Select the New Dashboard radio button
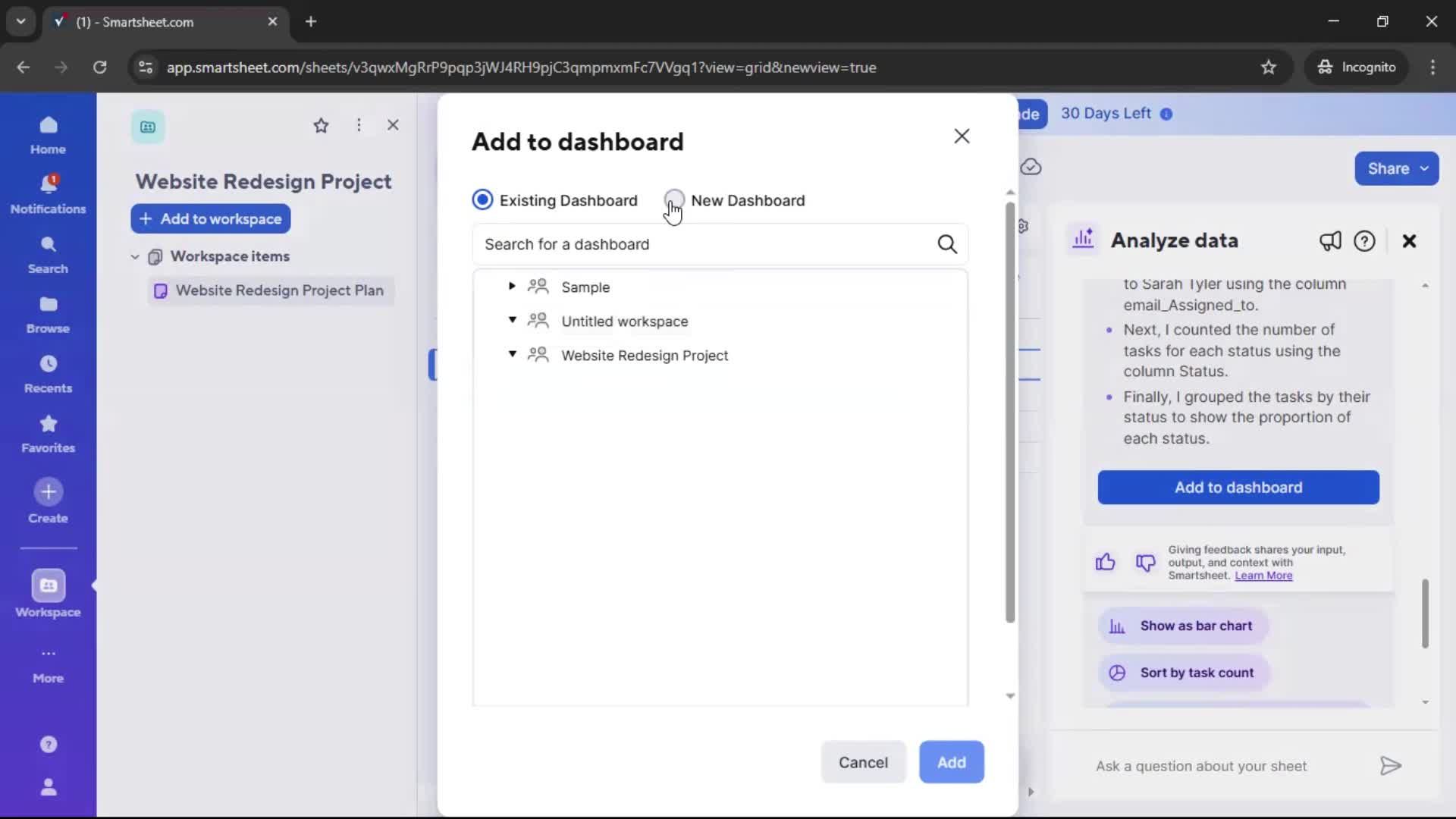Image resolution: width=1456 pixels, height=819 pixels. (x=675, y=199)
